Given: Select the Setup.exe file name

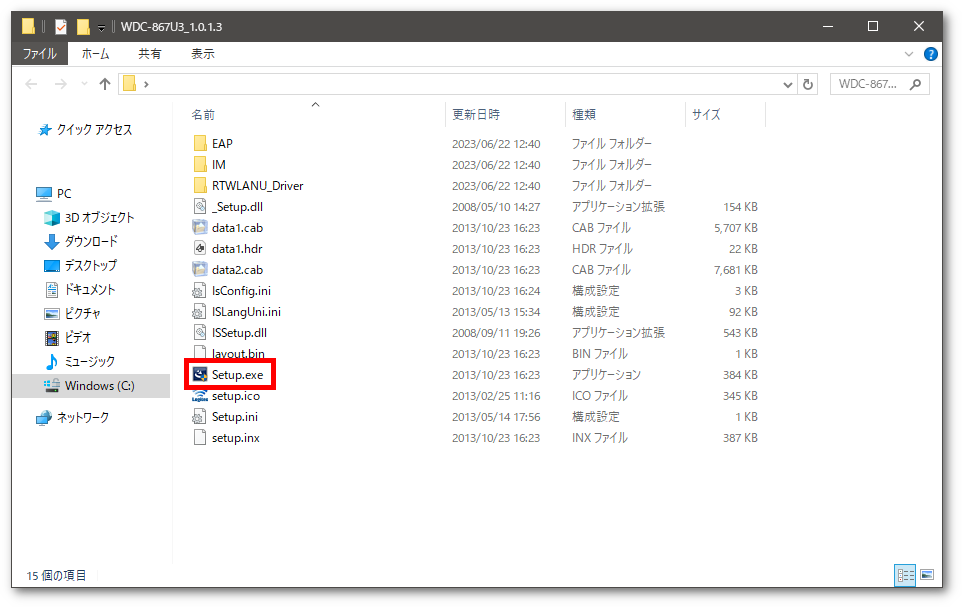Looking at the screenshot, I should [237, 374].
